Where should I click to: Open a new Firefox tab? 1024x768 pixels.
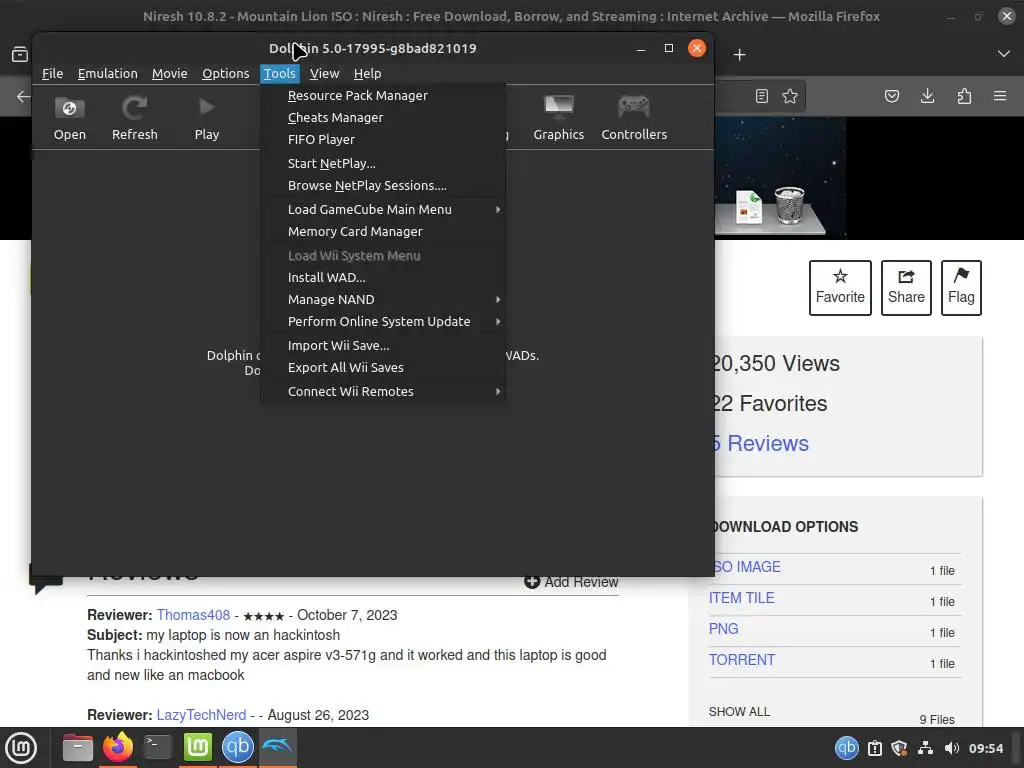pyautogui.click(x=739, y=55)
